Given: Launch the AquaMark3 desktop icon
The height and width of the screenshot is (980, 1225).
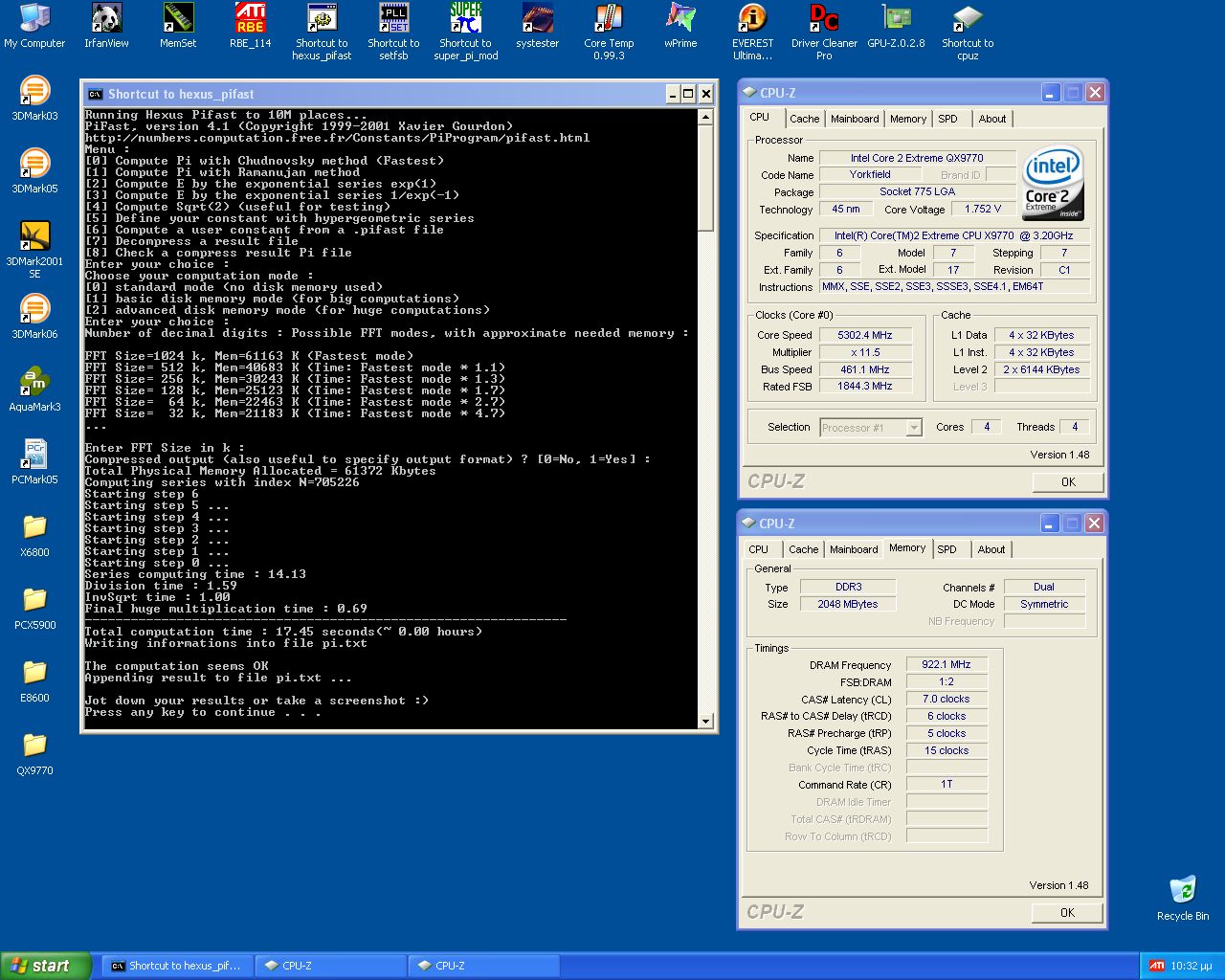Looking at the screenshot, I should pyautogui.click(x=34, y=390).
